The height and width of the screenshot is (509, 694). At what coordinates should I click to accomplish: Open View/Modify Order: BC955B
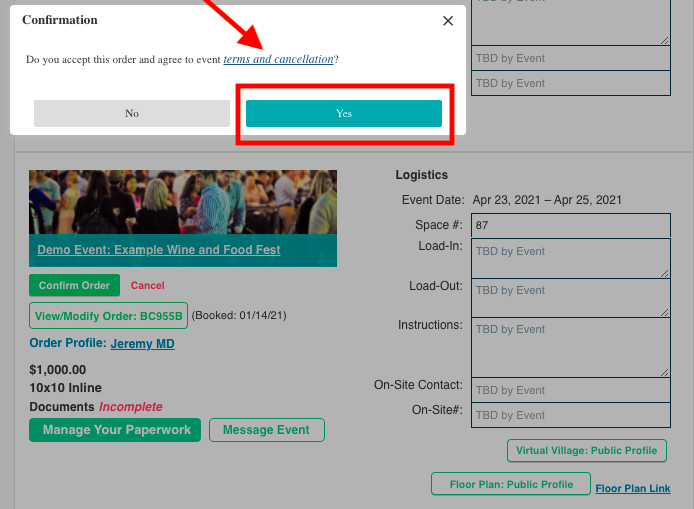108,316
